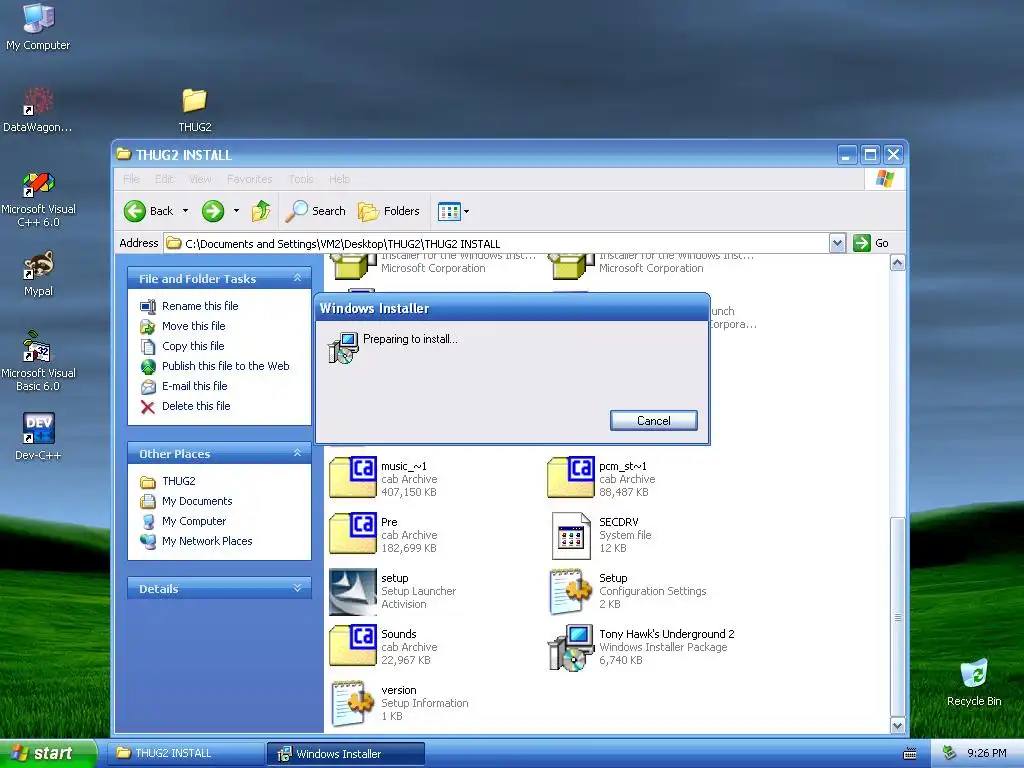
Task: Click the green Forward arrow button
Action: [x=213, y=211]
